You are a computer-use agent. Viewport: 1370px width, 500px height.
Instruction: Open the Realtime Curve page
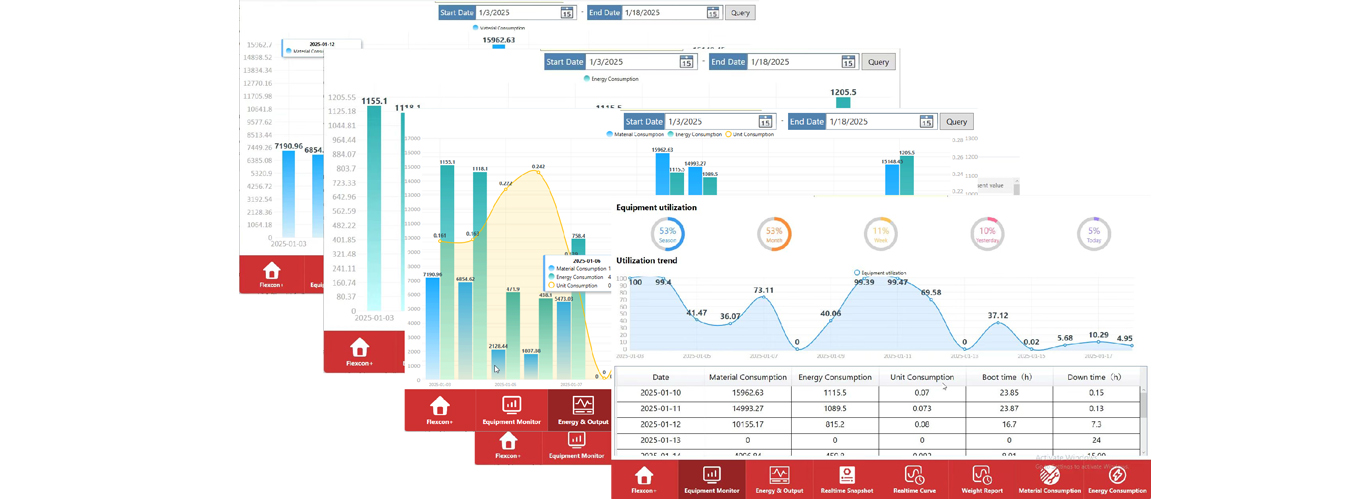pos(913,479)
